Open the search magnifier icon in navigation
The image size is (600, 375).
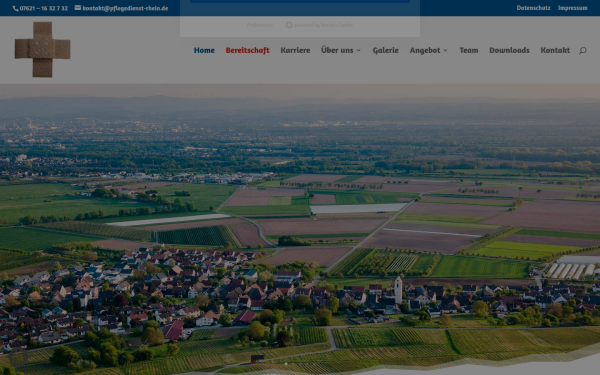pyautogui.click(x=582, y=50)
